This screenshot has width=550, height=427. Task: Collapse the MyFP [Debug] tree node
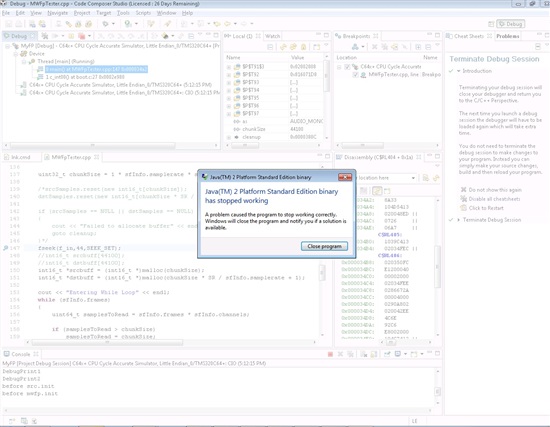click(x=7, y=46)
